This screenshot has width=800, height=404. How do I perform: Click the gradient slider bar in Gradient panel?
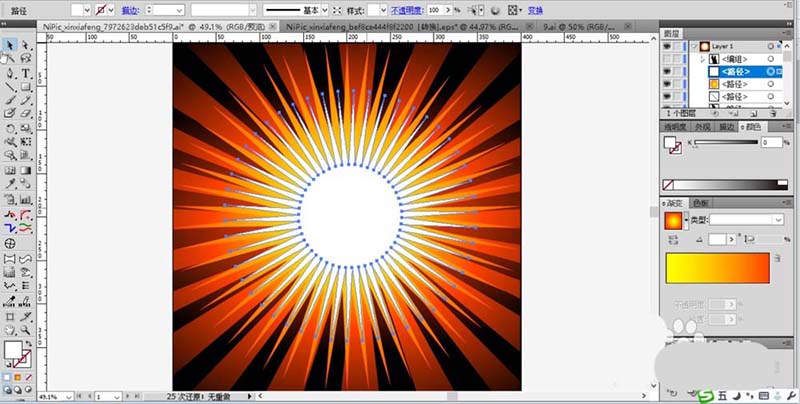tap(717, 268)
